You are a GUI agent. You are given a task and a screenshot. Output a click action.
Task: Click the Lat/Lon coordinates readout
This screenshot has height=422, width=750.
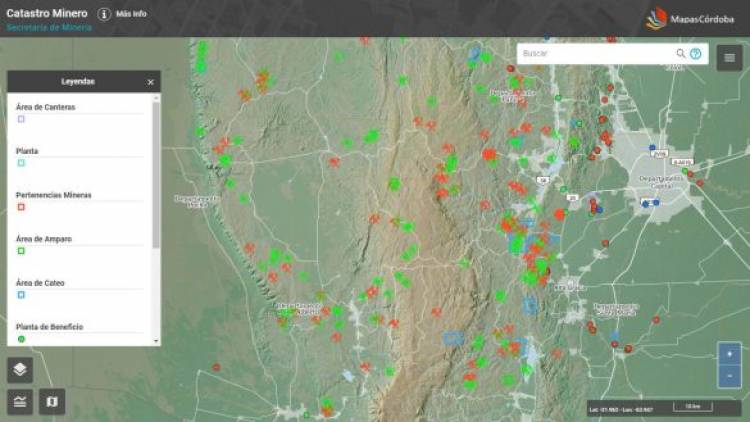[621, 410]
